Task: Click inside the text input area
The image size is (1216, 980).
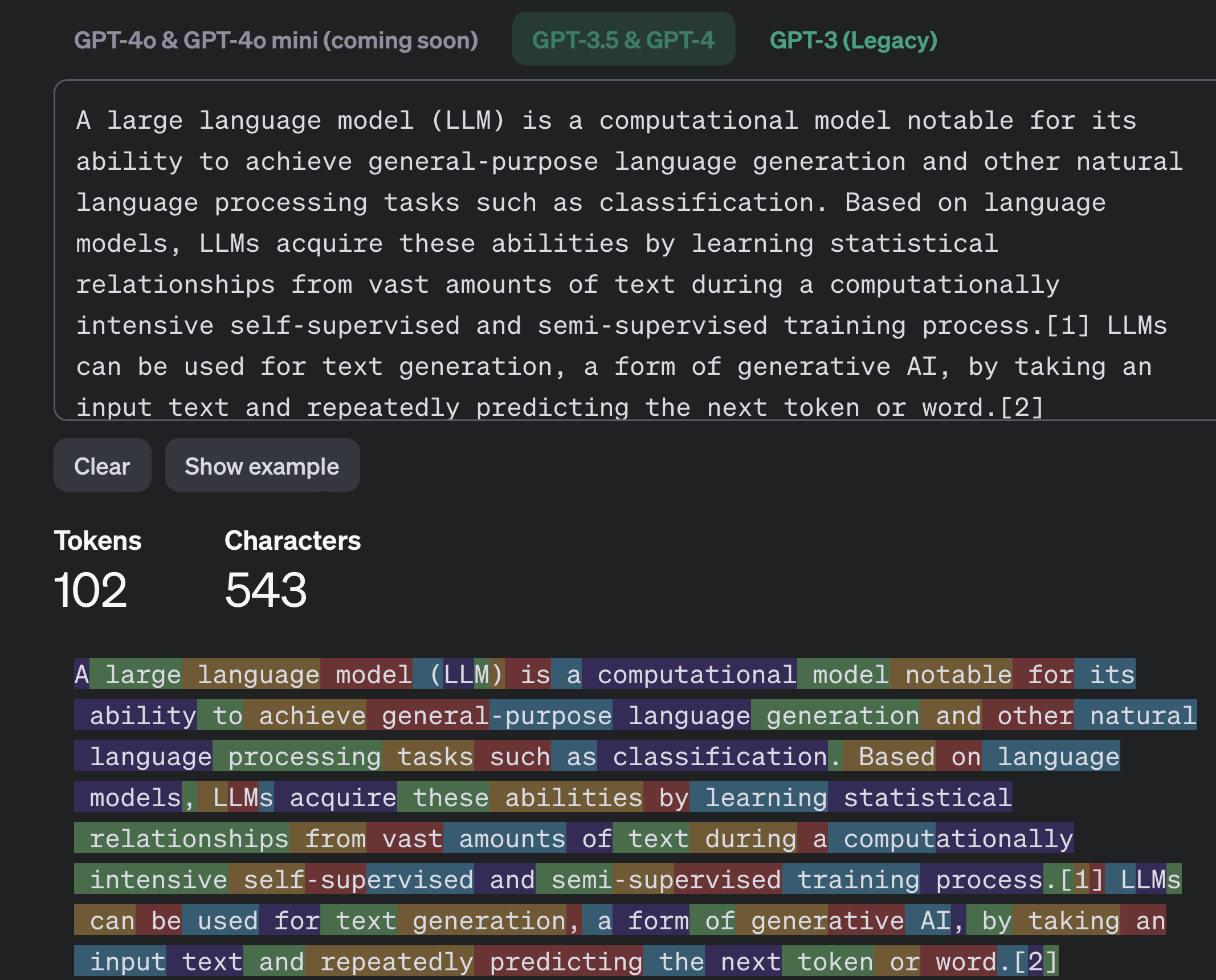Action: 627,251
